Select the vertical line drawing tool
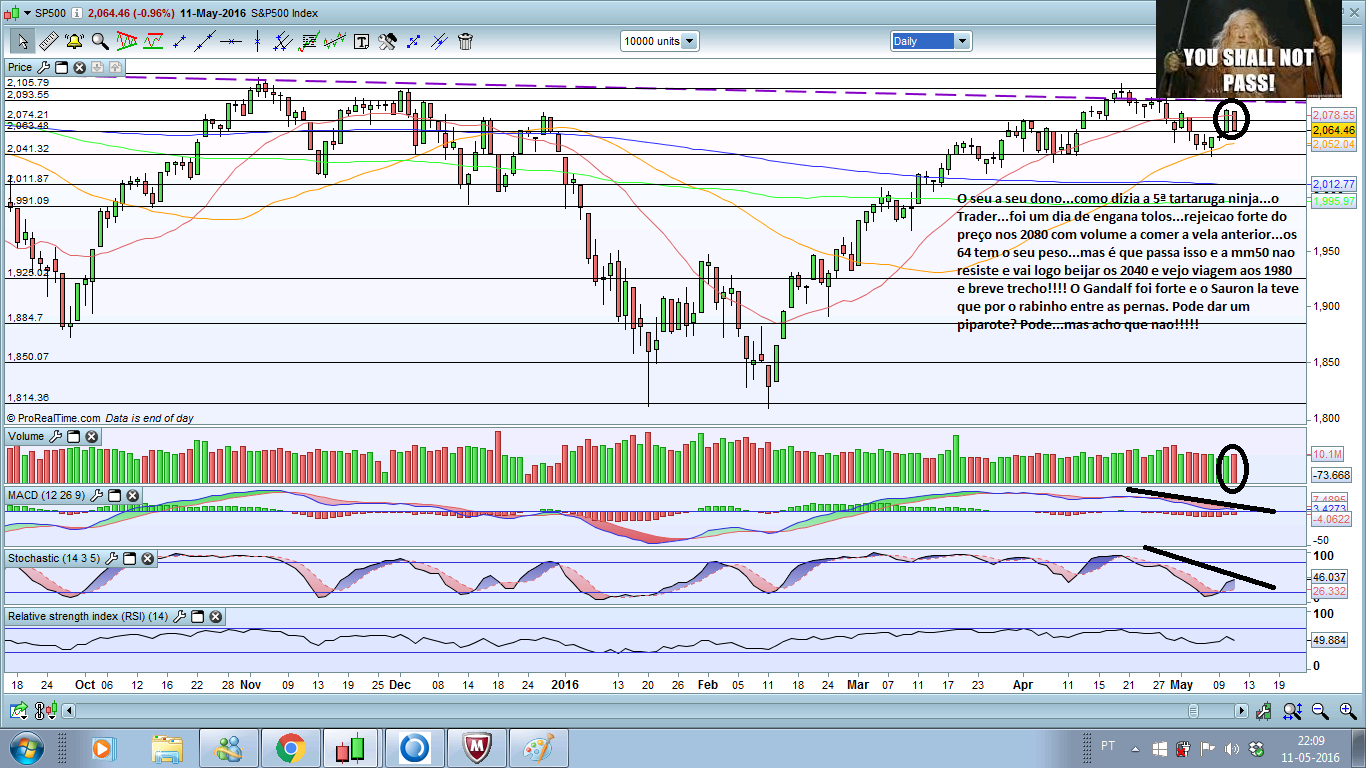 pos(258,41)
